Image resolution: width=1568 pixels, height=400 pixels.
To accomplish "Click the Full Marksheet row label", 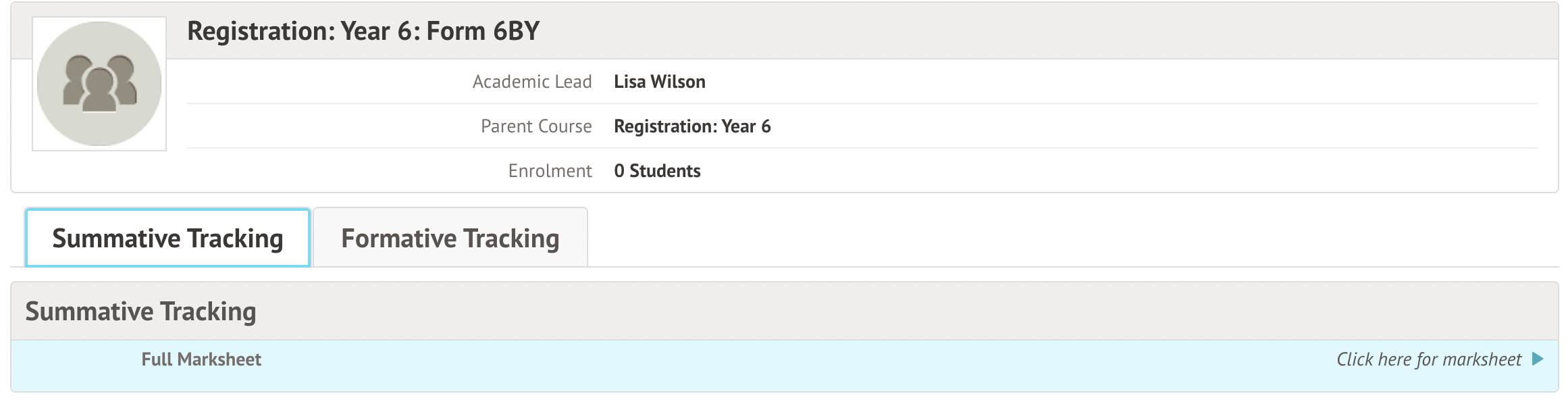I will tap(201, 359).
